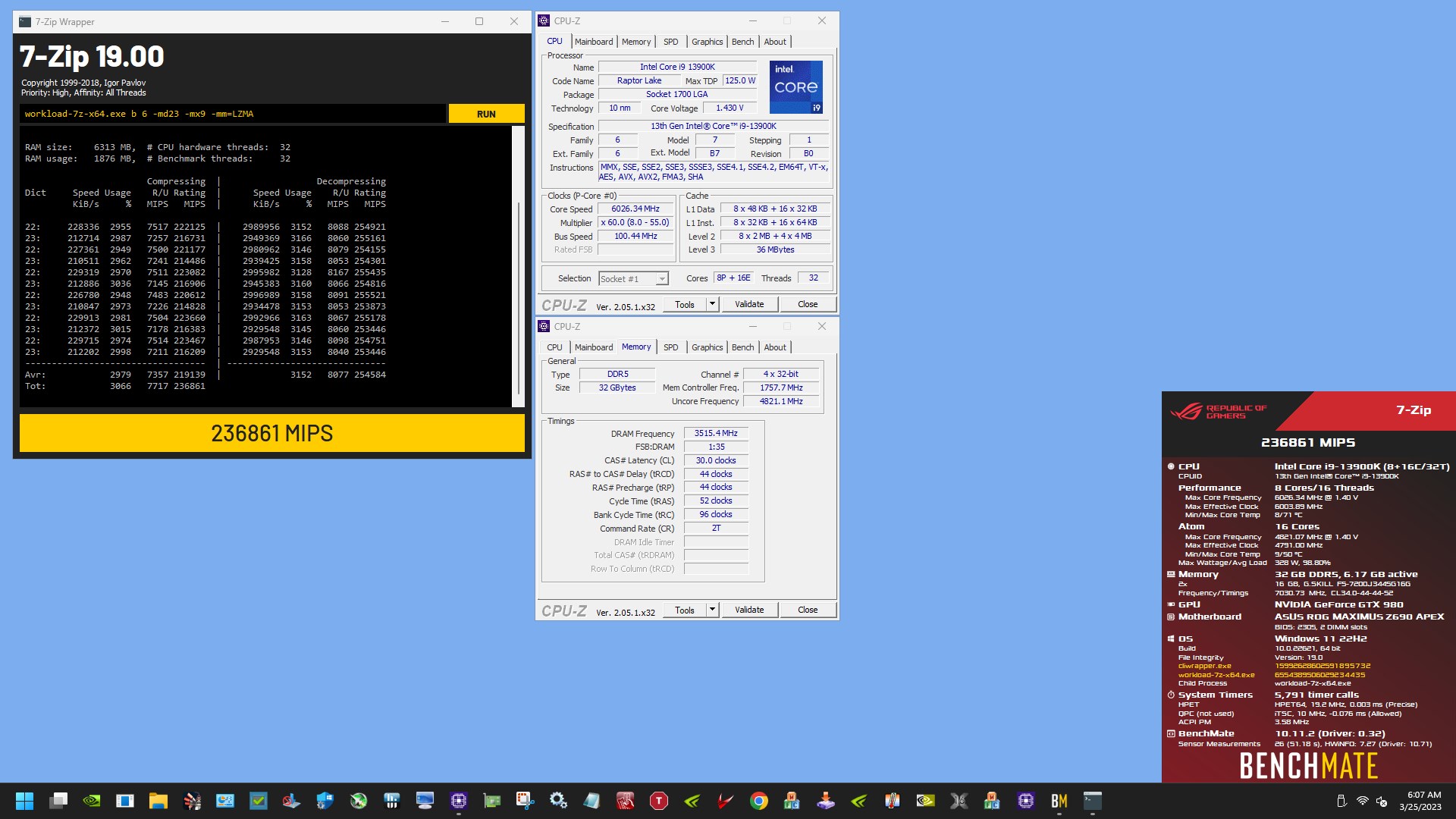Viewport: 1456px width, 819px height.
Task: Click the Core Speed value '6026.34 MHz'
Action: pyautogui.click(x=635, y=209)
